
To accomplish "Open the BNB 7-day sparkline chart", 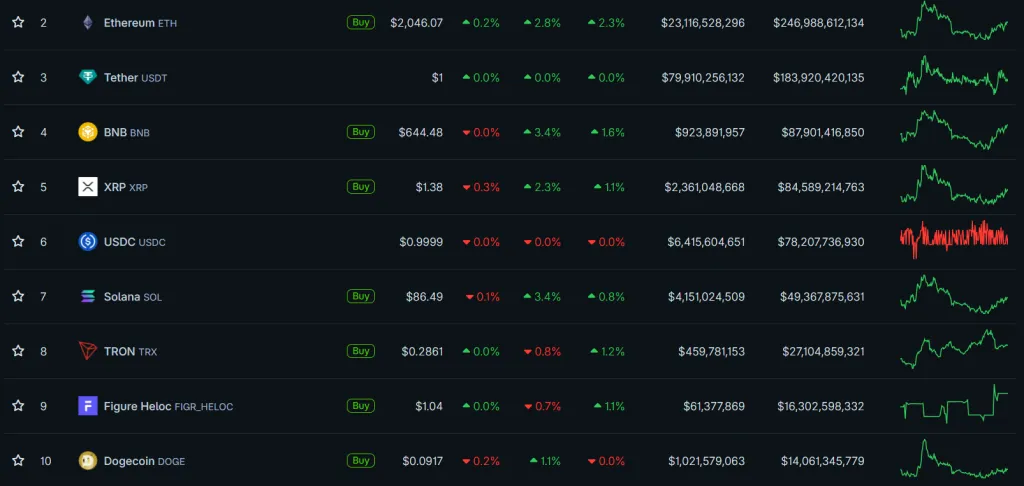I will pos(954,130).
